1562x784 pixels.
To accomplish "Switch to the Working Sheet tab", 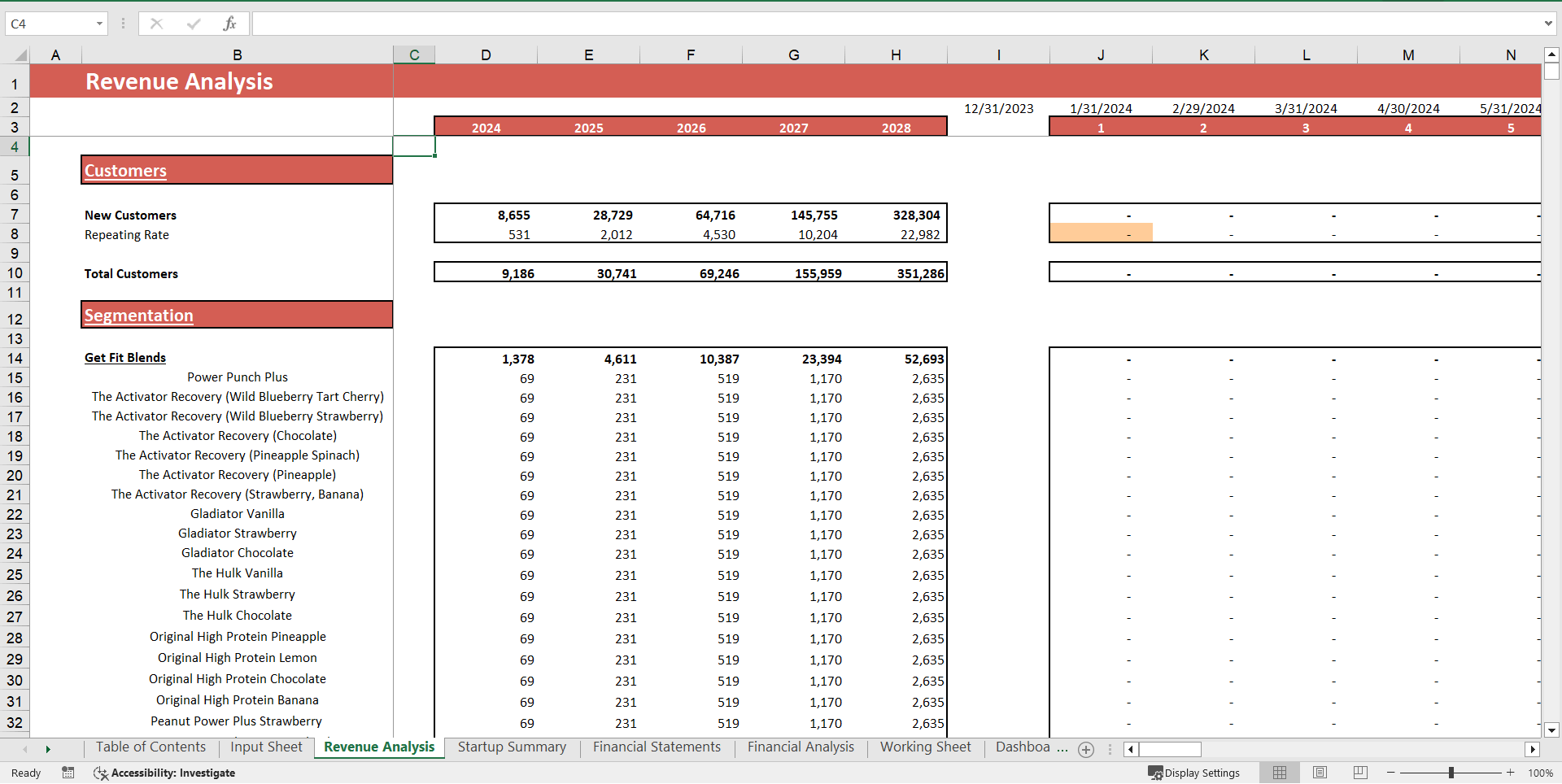I will tap(925, 747).
